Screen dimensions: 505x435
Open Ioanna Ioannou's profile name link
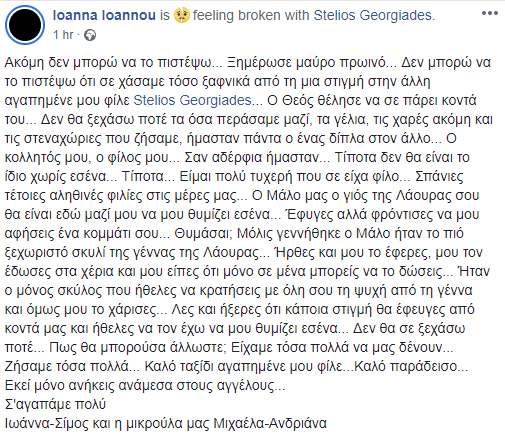(104, 15)
